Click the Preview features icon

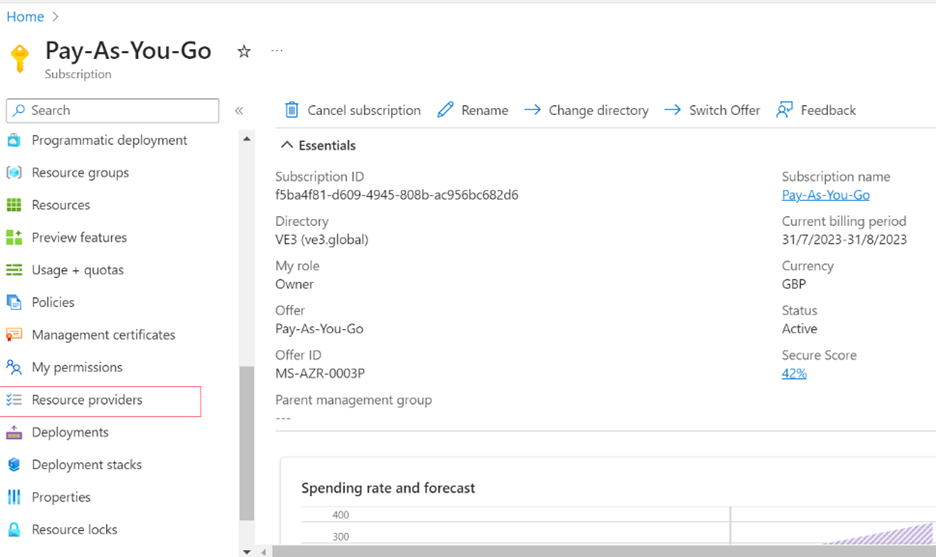tap(14, 238)
